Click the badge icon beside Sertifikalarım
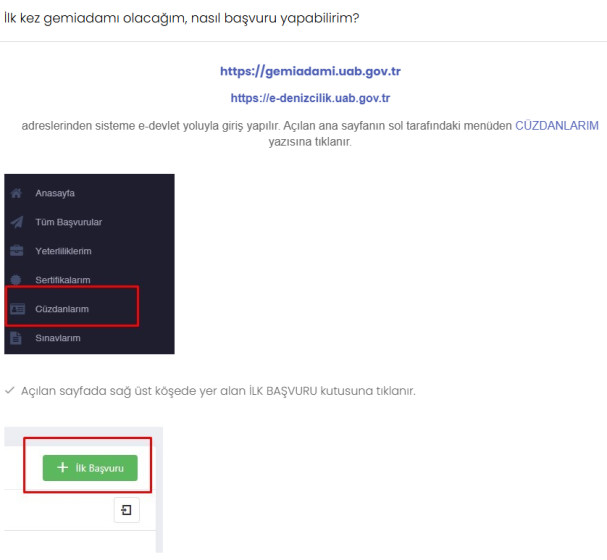This screenshot has width=607, height=560. point(16,280)
